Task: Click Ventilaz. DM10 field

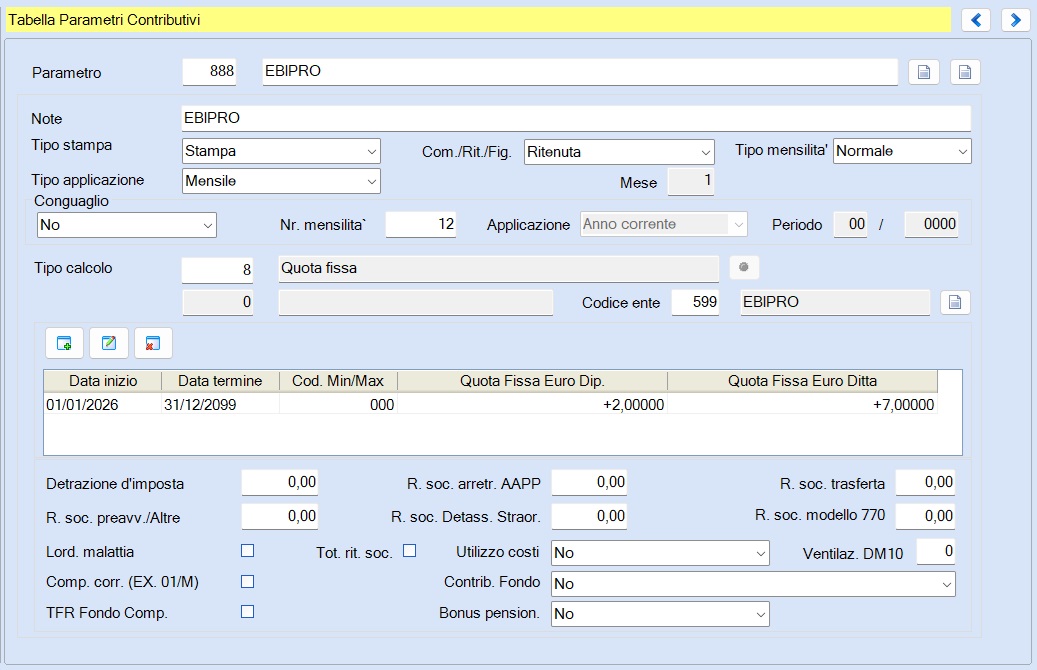Action: (936, 552)
